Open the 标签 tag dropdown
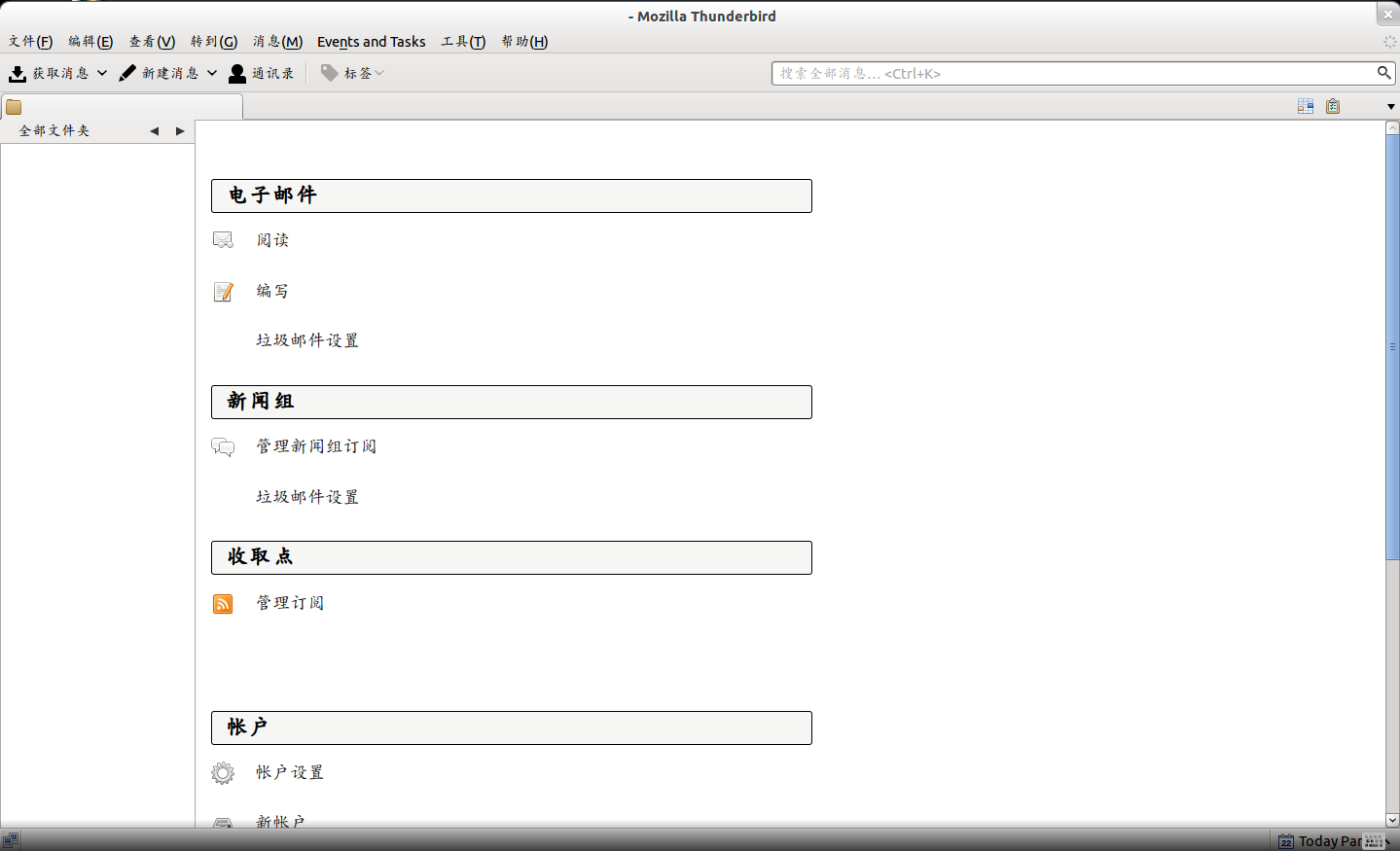The image size is (1400, 851). tap(352, 73)
